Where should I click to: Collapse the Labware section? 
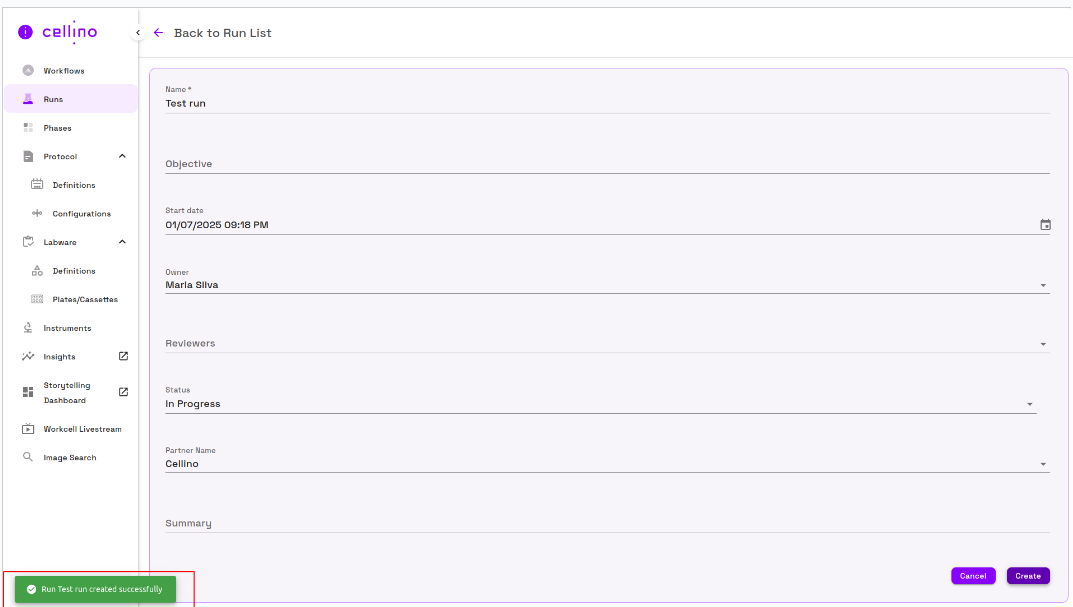pos(122,242)
